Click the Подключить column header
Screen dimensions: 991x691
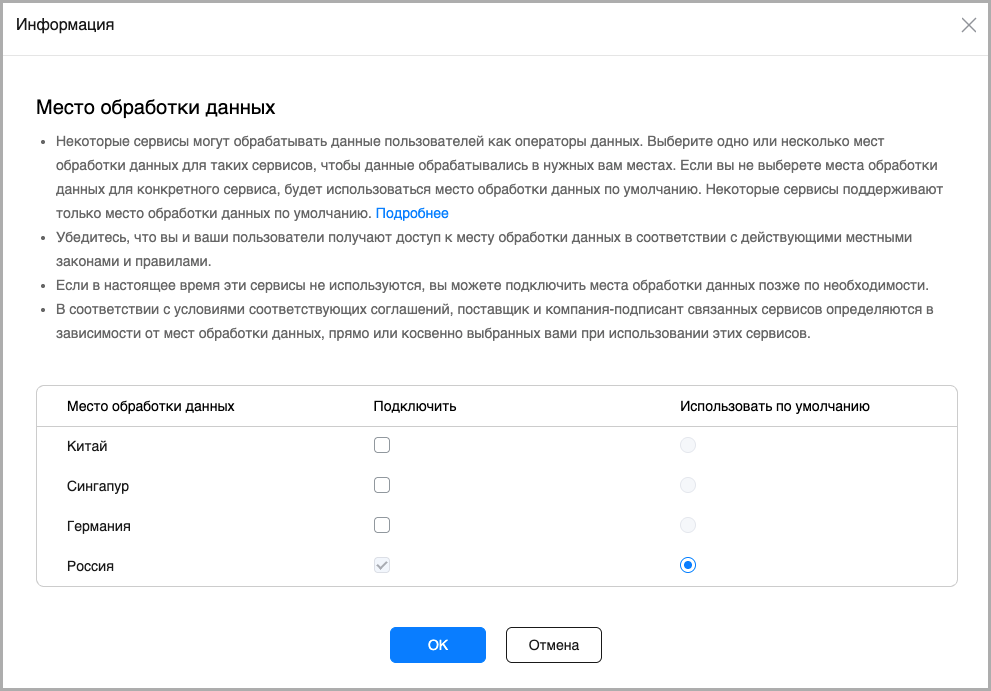point(414,406)
